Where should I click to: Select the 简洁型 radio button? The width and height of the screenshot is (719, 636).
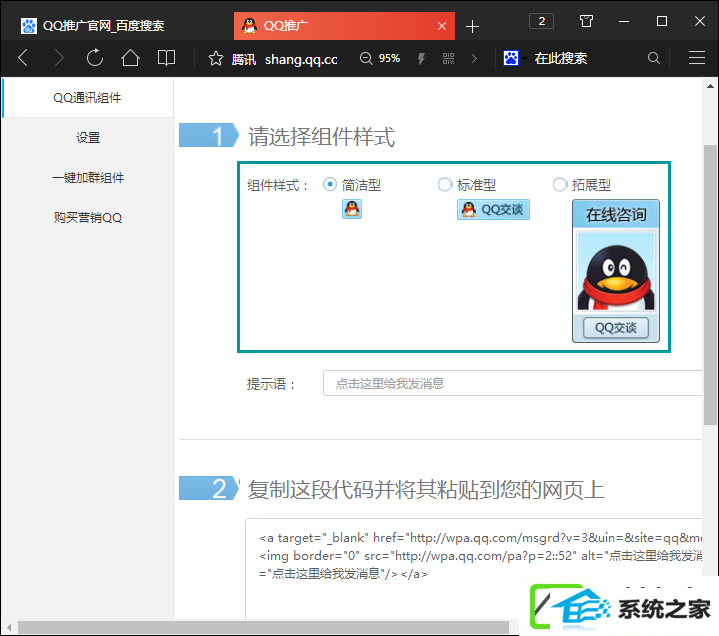click(x=330, y=184)
